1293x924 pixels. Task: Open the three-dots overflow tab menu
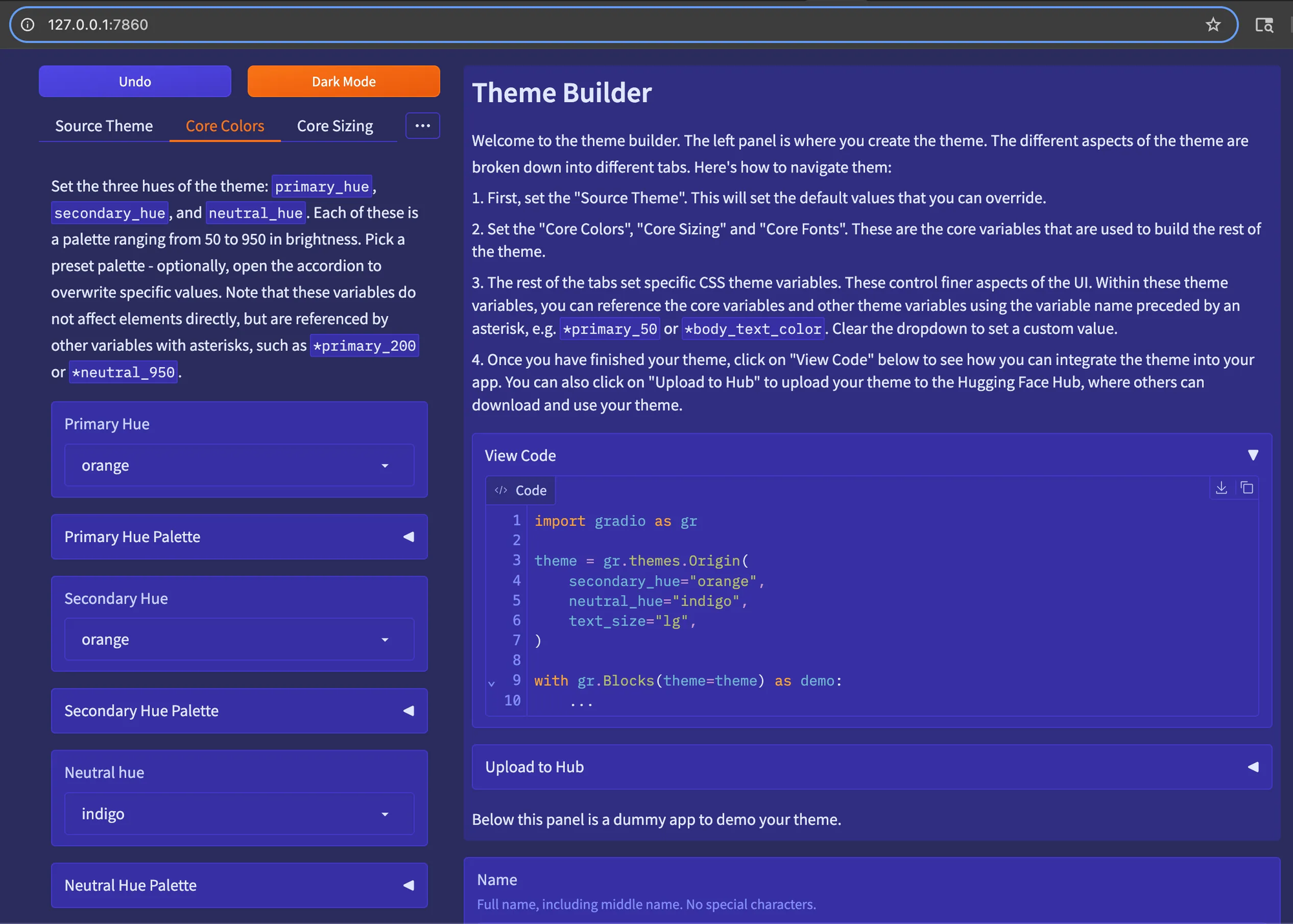[x=423, y=125]
